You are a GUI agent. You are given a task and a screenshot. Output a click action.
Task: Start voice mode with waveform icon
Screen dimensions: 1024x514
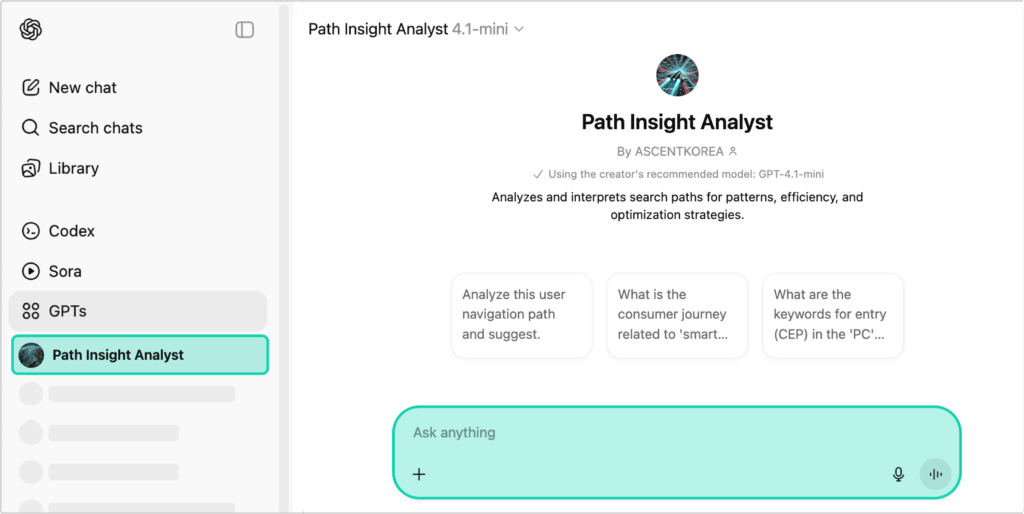click(935, 474)
